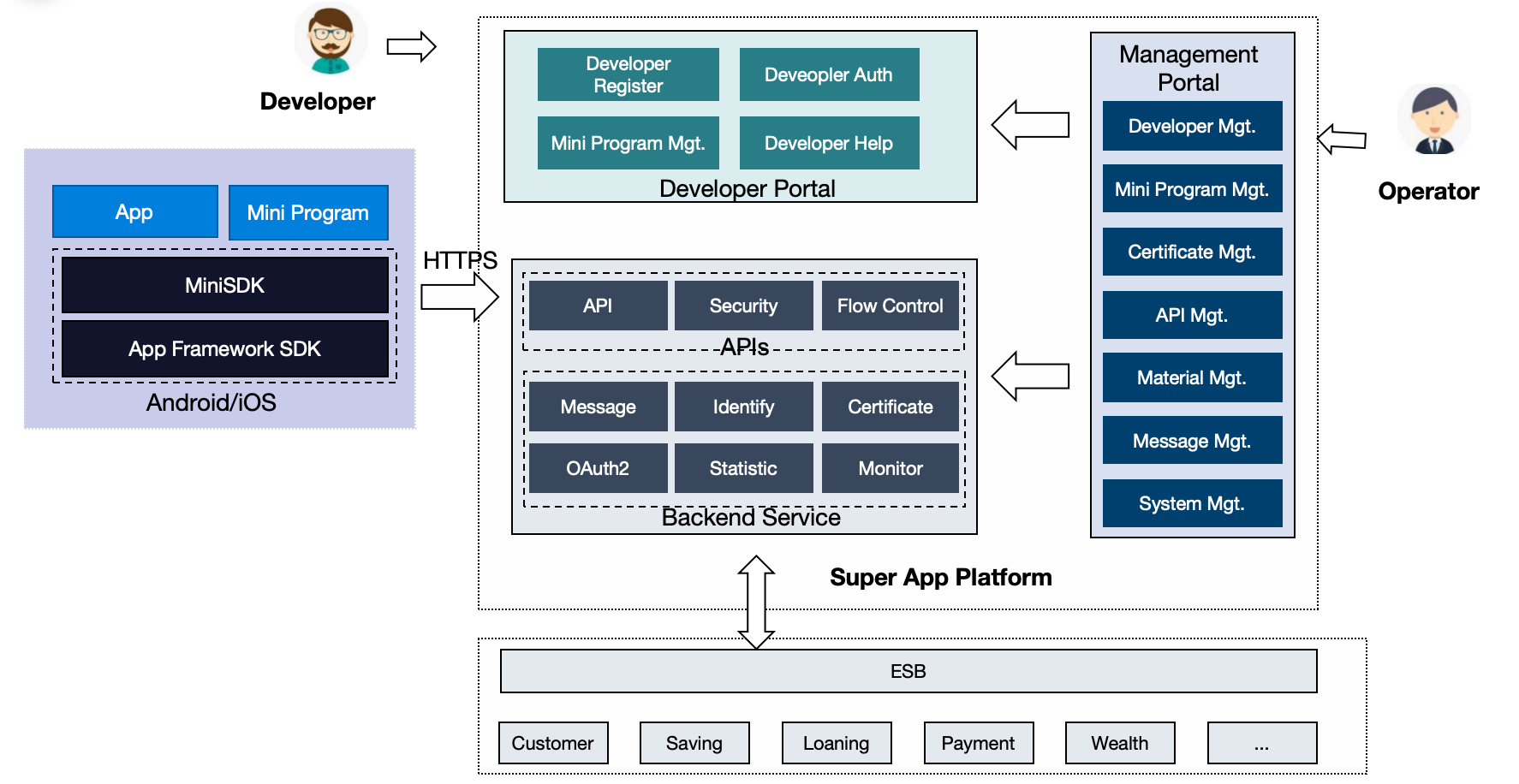Click the MiniSDK block

pyautogui.click(x=225, y=285)
